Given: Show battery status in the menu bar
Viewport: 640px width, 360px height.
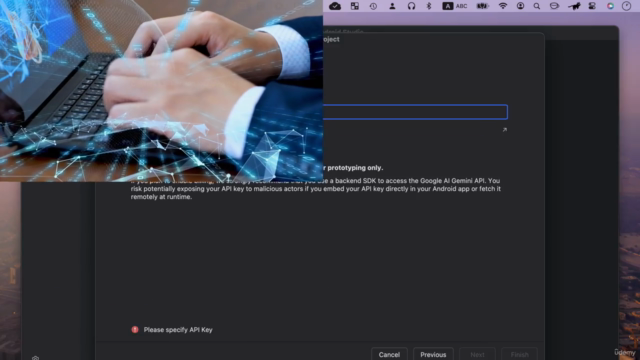Looking at the screenshot, I should (x=483, y=6).
